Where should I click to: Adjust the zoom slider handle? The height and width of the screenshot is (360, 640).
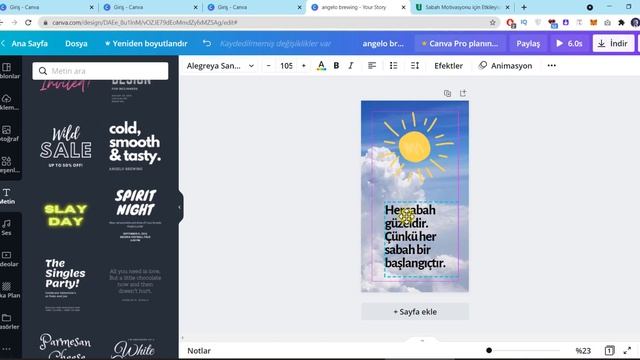(x=489, y=350)
